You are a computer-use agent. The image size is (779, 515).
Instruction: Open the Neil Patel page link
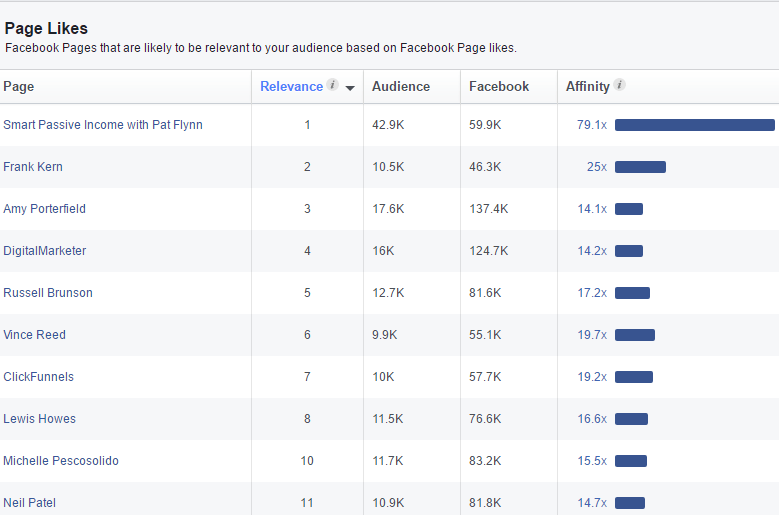tap(29, 503)
